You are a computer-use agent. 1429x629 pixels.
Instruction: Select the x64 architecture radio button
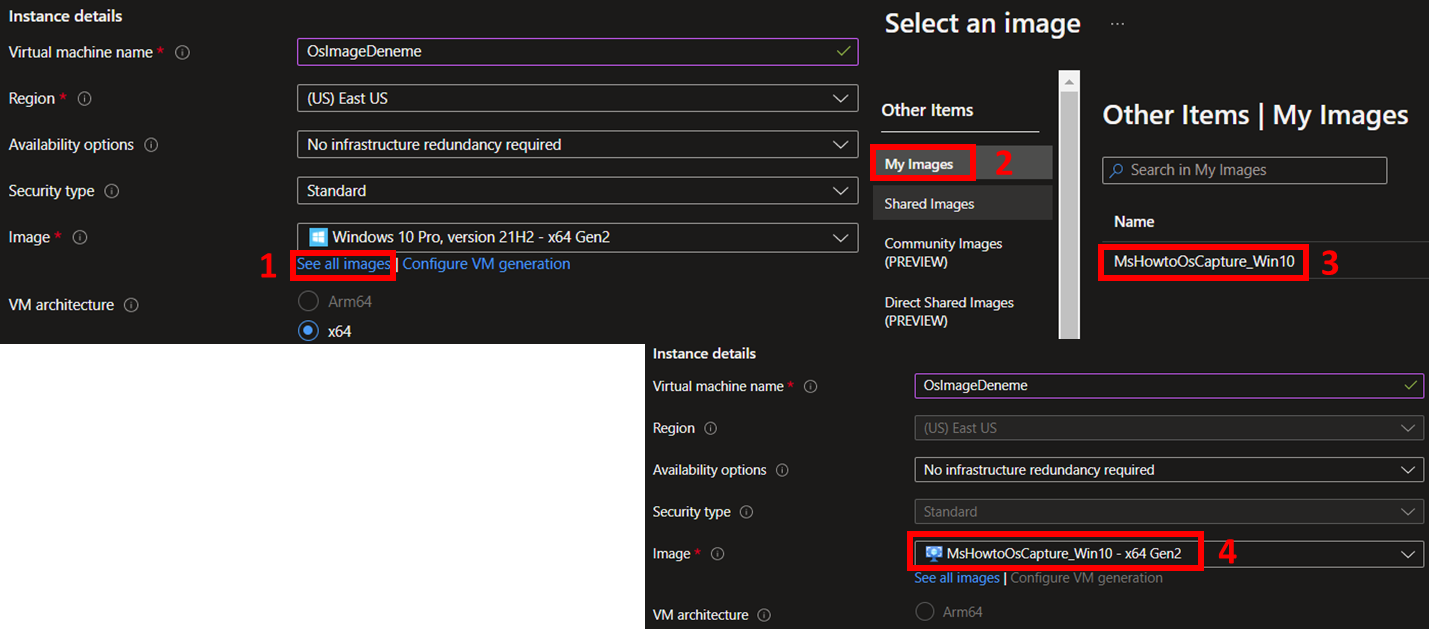pos(309,331)
